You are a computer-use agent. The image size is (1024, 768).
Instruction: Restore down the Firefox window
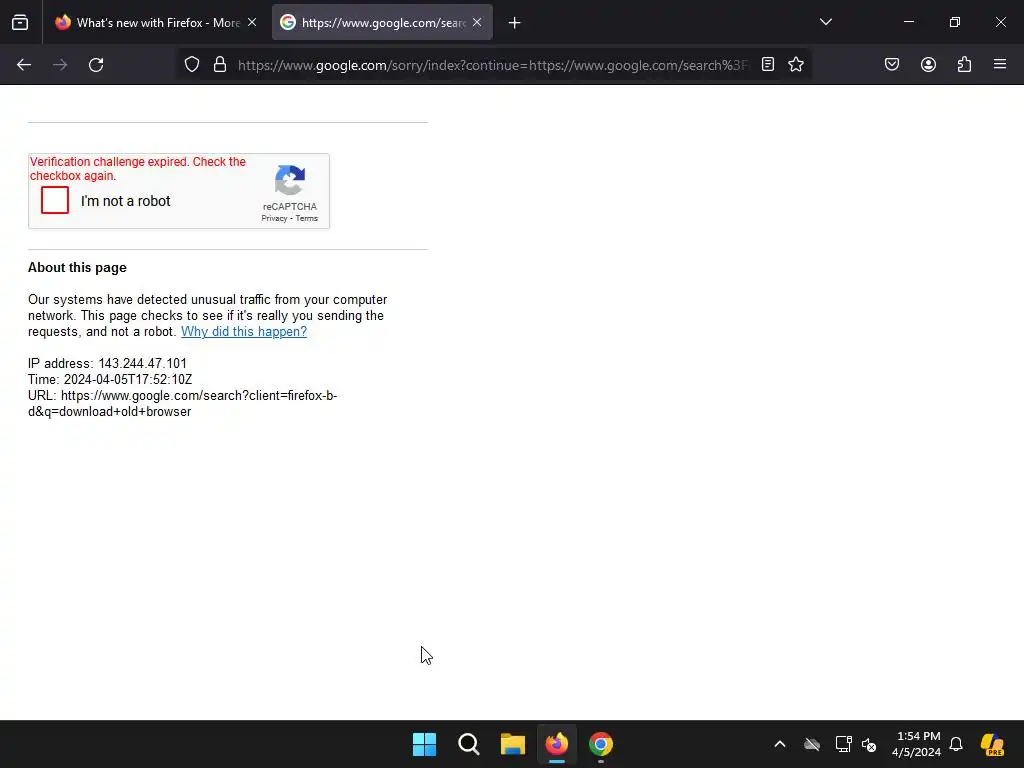click(x=955, y=22)
